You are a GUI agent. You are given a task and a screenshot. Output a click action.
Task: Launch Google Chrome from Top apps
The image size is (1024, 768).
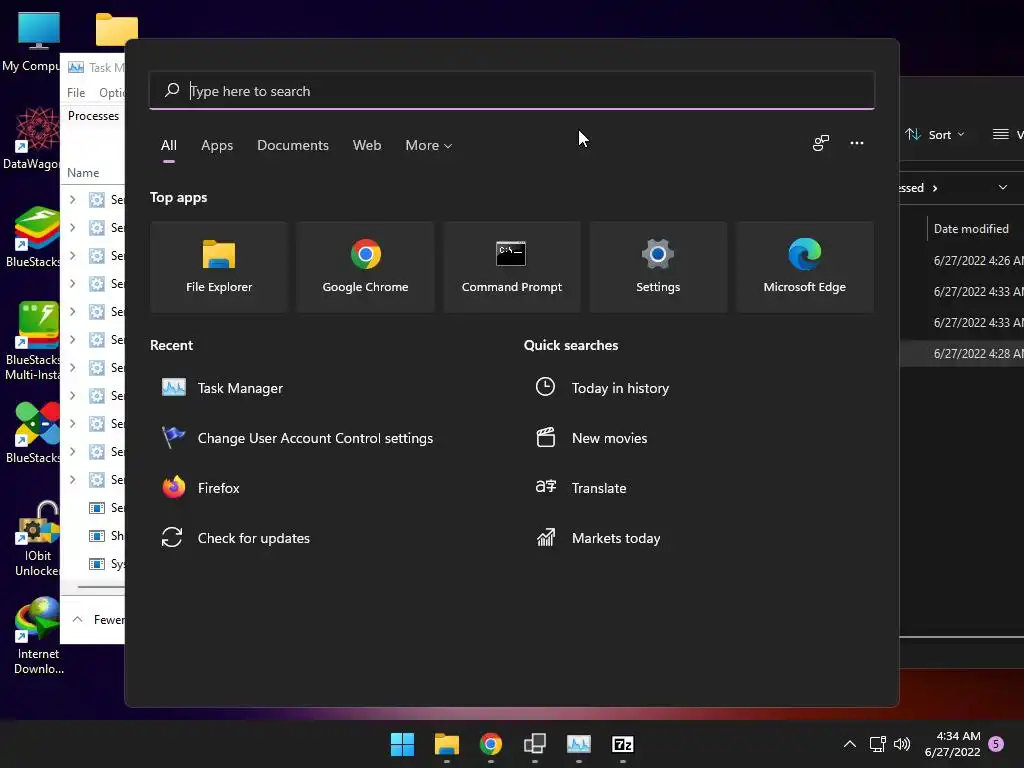coord(365,266)
